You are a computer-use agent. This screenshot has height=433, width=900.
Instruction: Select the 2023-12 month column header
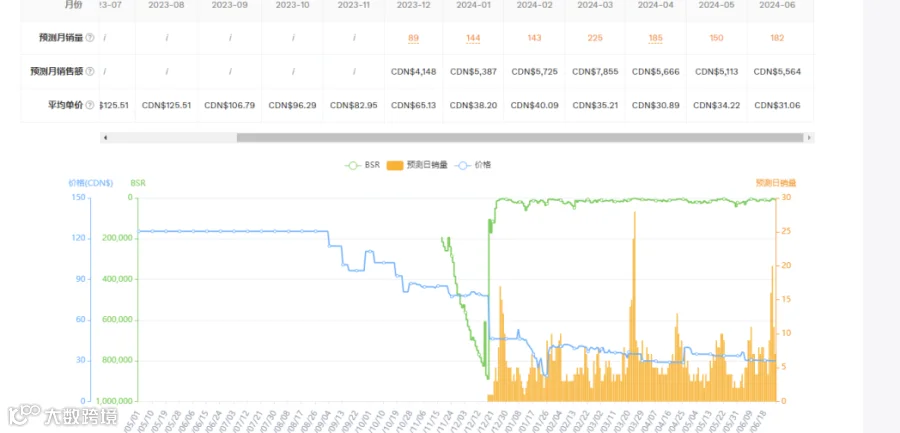(413, 5)
